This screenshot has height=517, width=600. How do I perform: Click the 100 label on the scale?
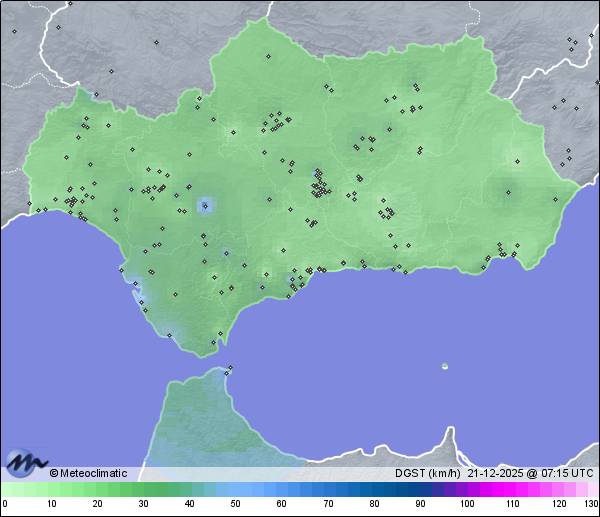(x=466, y=504)
